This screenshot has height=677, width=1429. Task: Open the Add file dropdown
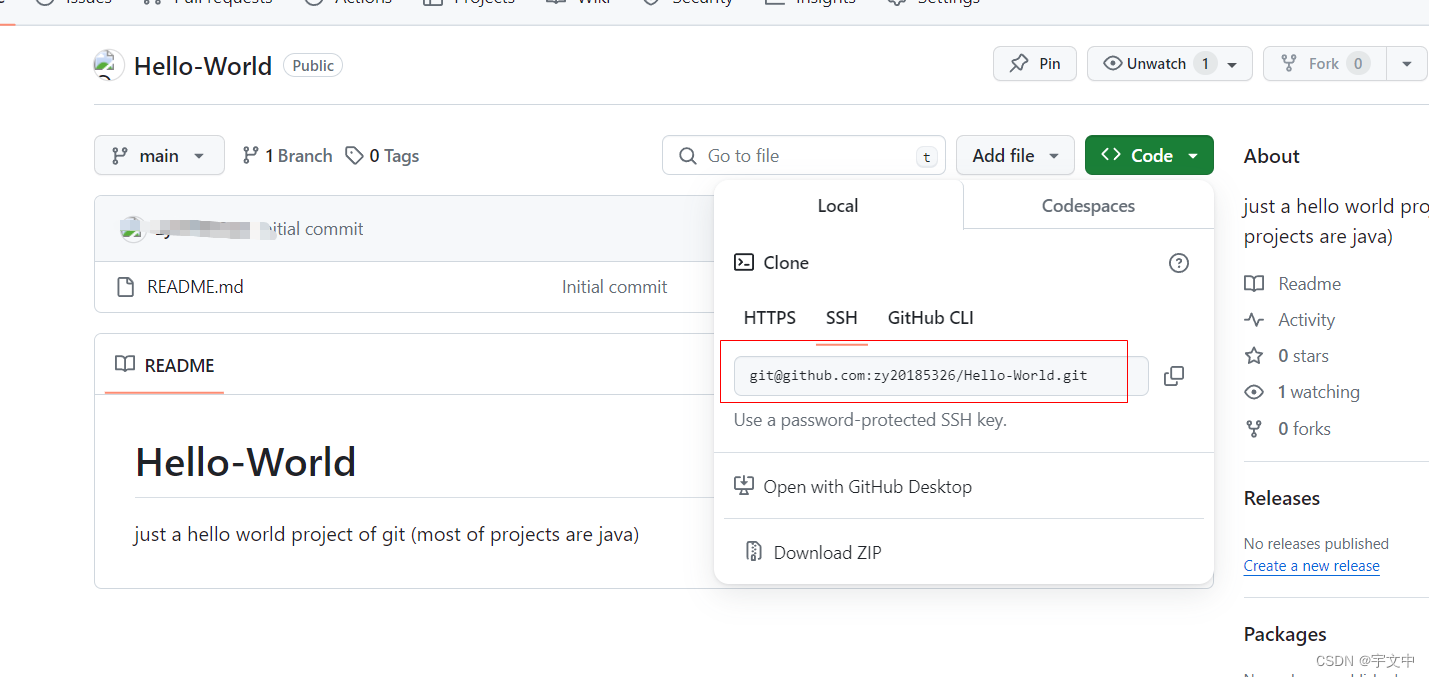point(1015,155)
